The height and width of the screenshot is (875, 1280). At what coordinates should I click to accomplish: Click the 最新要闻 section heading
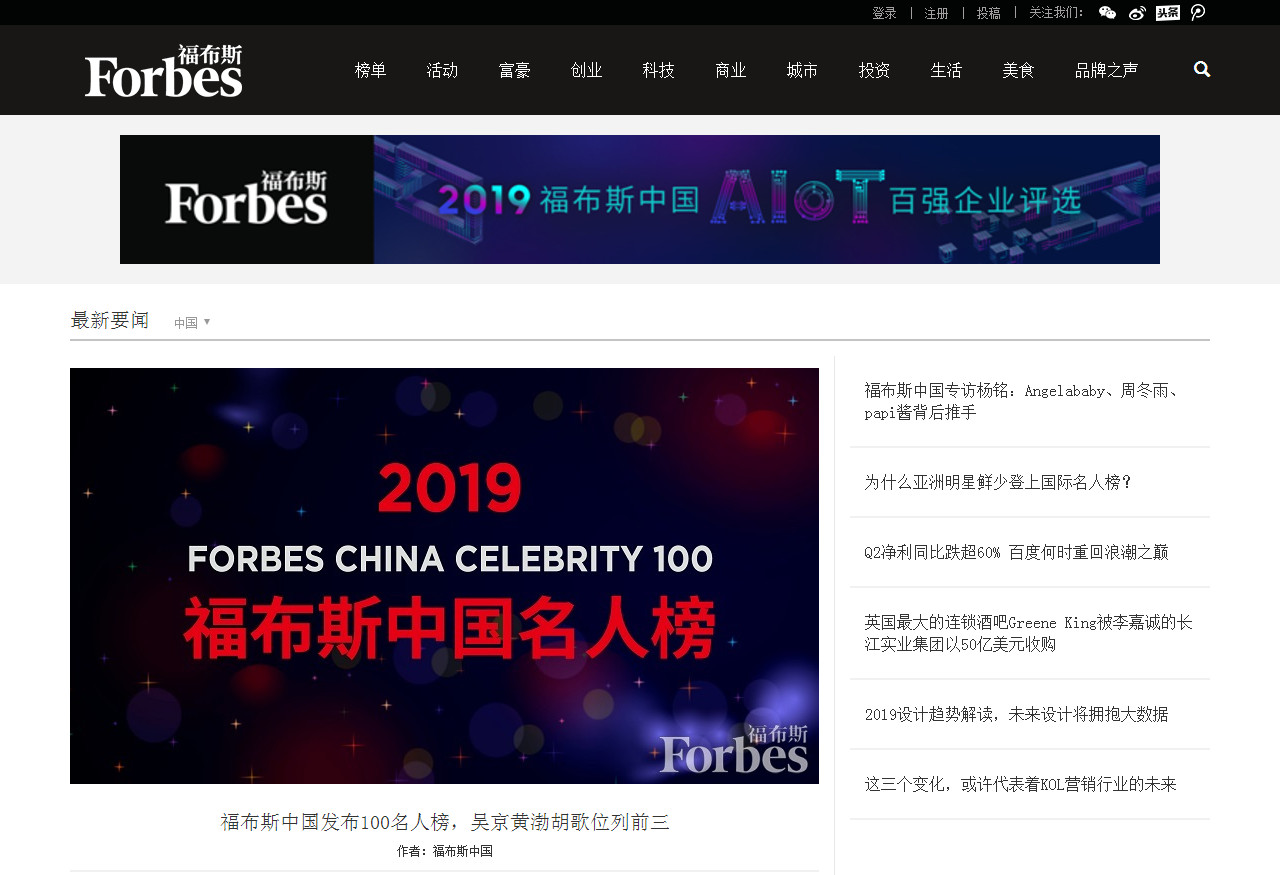pyautogui.click(x=110, y=320)
